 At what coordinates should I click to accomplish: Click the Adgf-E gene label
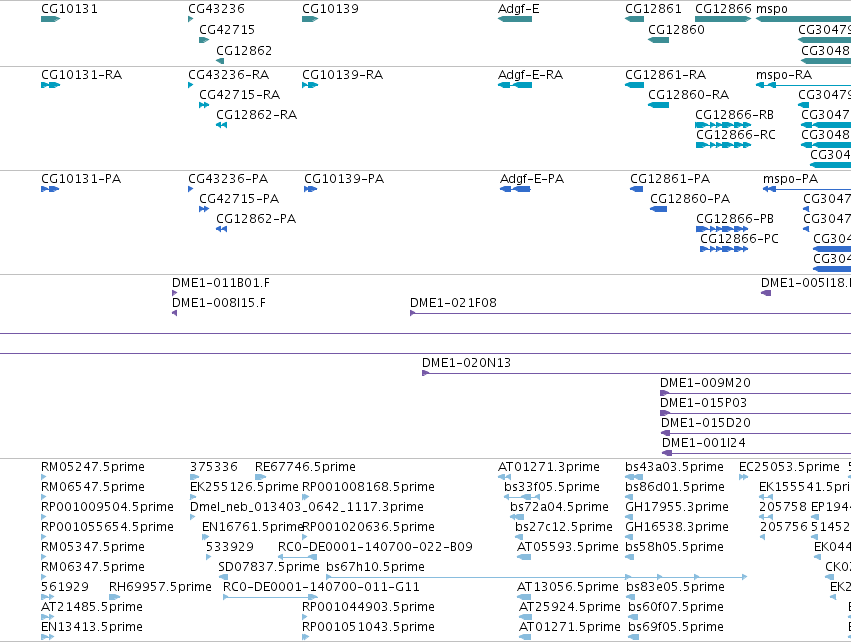[519, 9]
